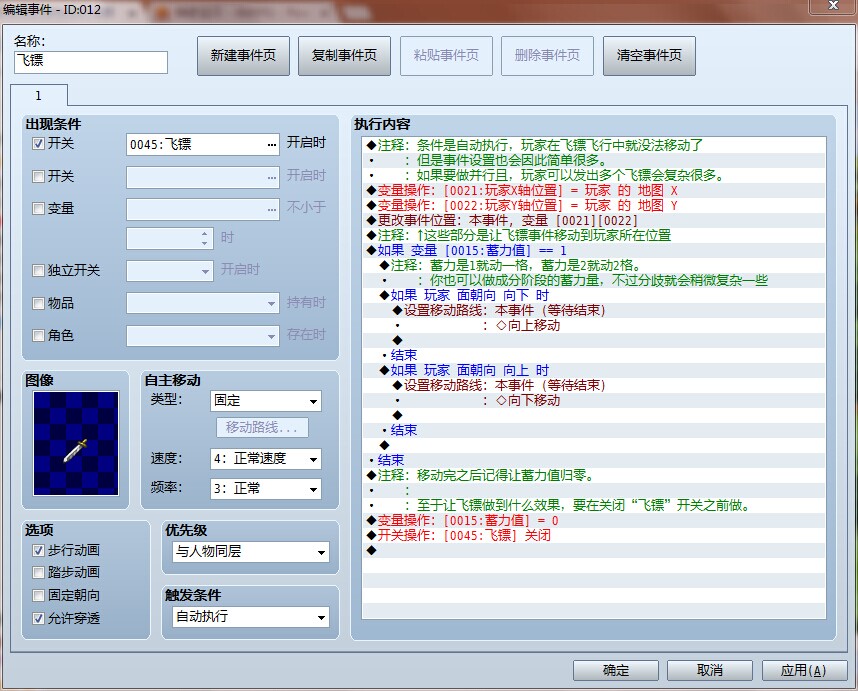Select 变量操作 [0015:蓄力值] = 0 line
The height and width of the screenshot is (691, 858).
coord(594,520)
